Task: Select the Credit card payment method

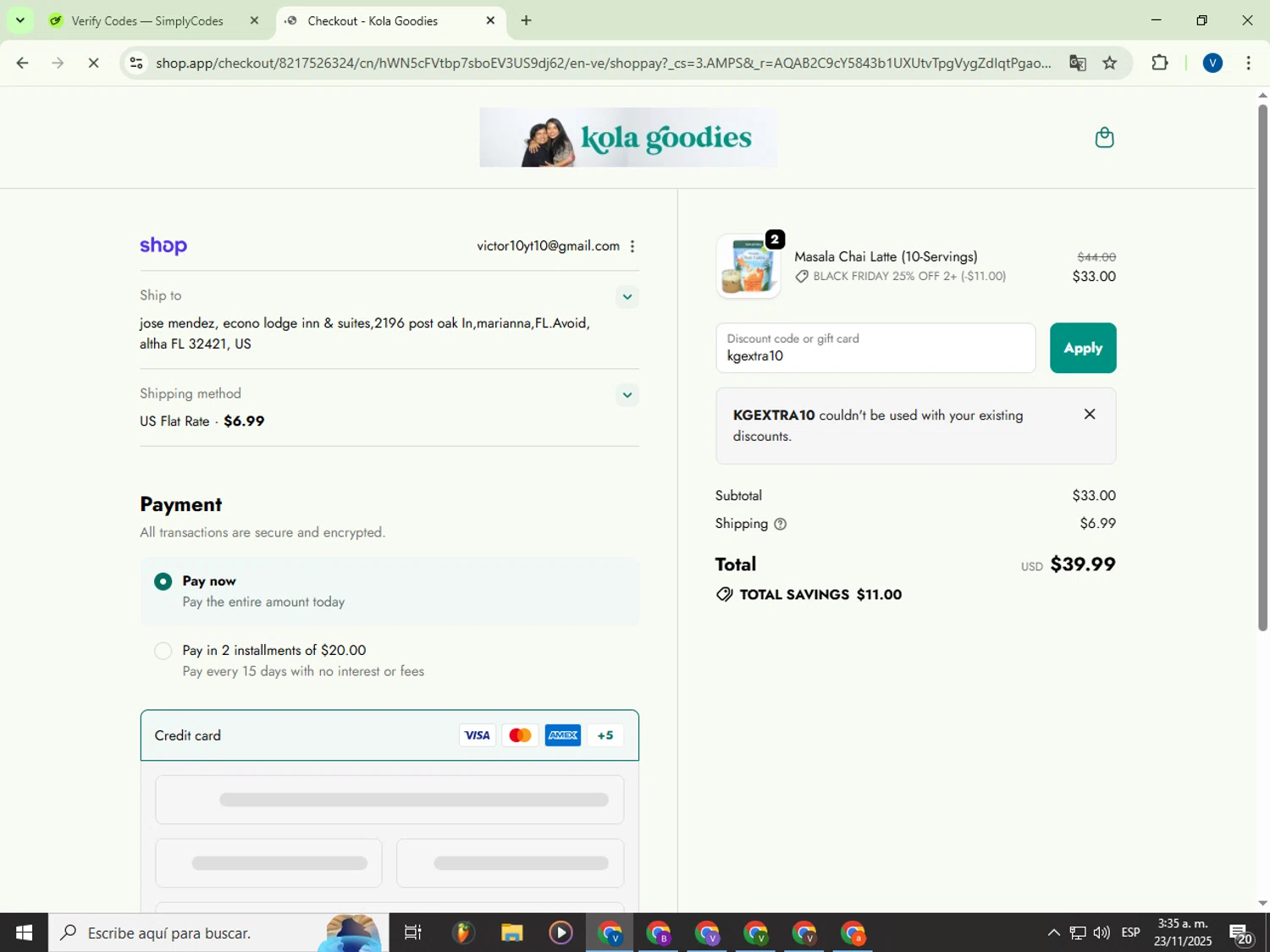Action: click(x=389, y=735)
